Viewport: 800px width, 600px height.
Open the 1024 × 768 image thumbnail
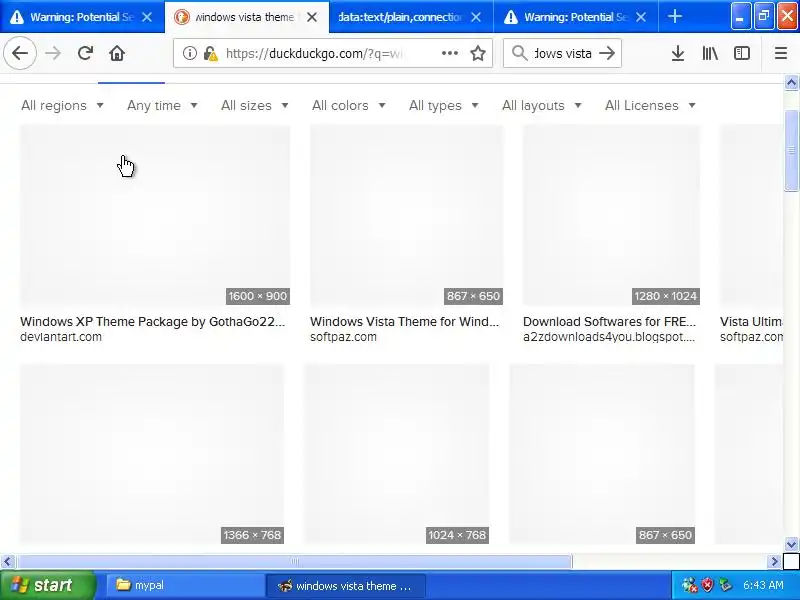point(396,454)
